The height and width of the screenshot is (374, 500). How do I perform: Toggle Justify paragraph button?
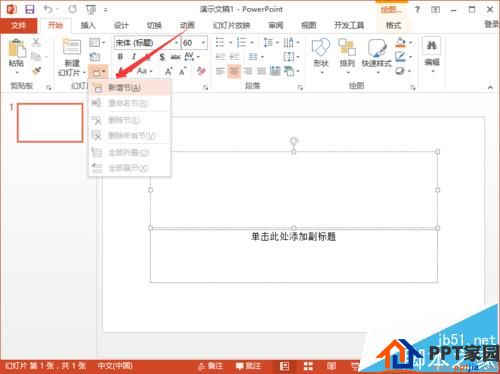[261, 71]
